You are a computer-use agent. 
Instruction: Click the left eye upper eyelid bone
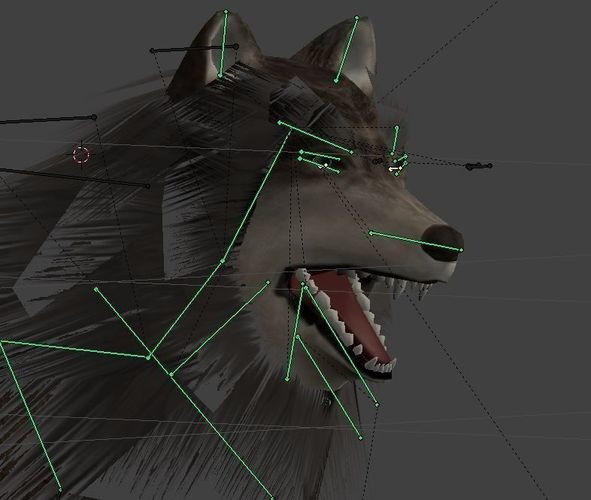320,155
